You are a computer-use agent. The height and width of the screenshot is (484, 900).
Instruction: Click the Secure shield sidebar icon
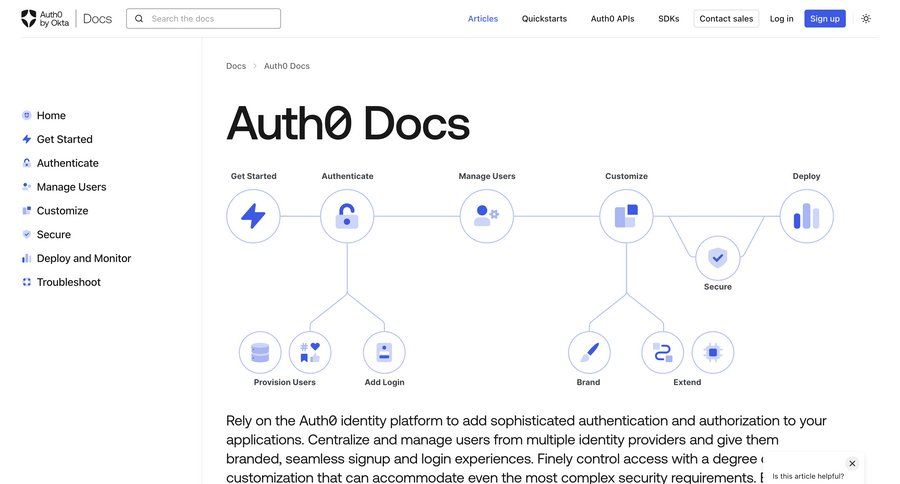(x=26, y=234)
